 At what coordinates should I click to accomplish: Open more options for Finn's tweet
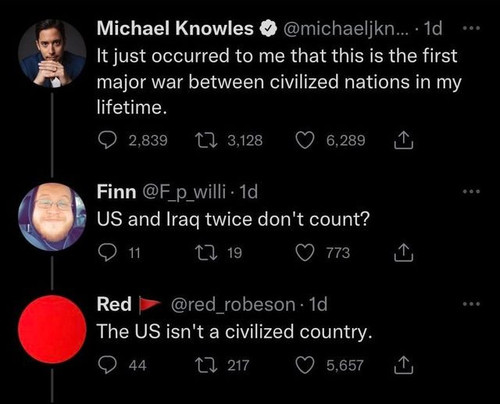472,192
